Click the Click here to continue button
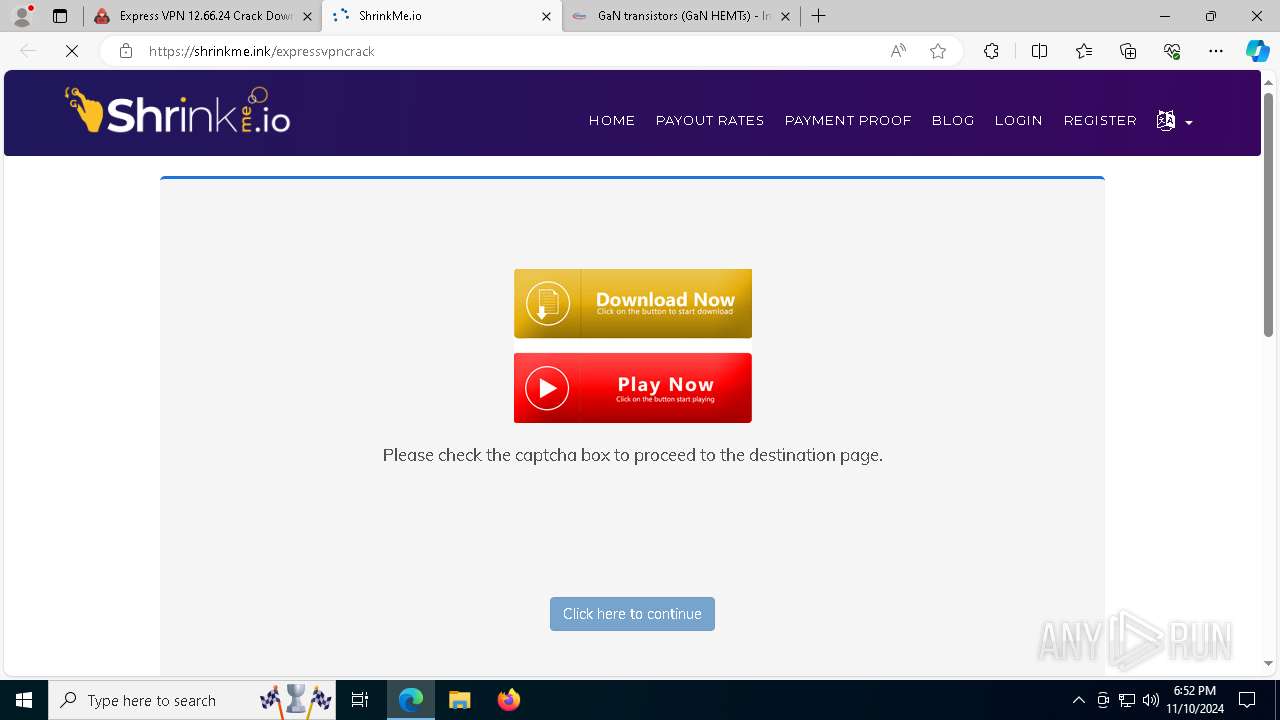The image size is (1280, 720). click(632, 614)
